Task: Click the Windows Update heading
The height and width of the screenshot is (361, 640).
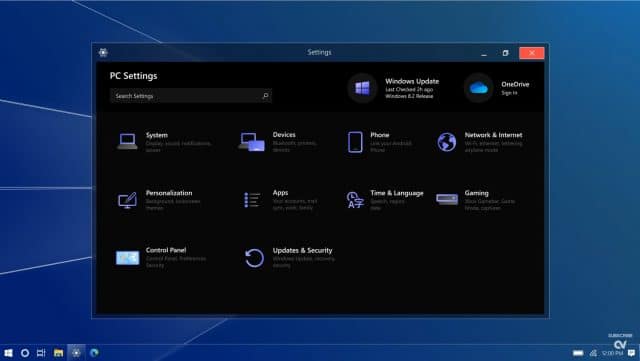Action: [412, 81]
